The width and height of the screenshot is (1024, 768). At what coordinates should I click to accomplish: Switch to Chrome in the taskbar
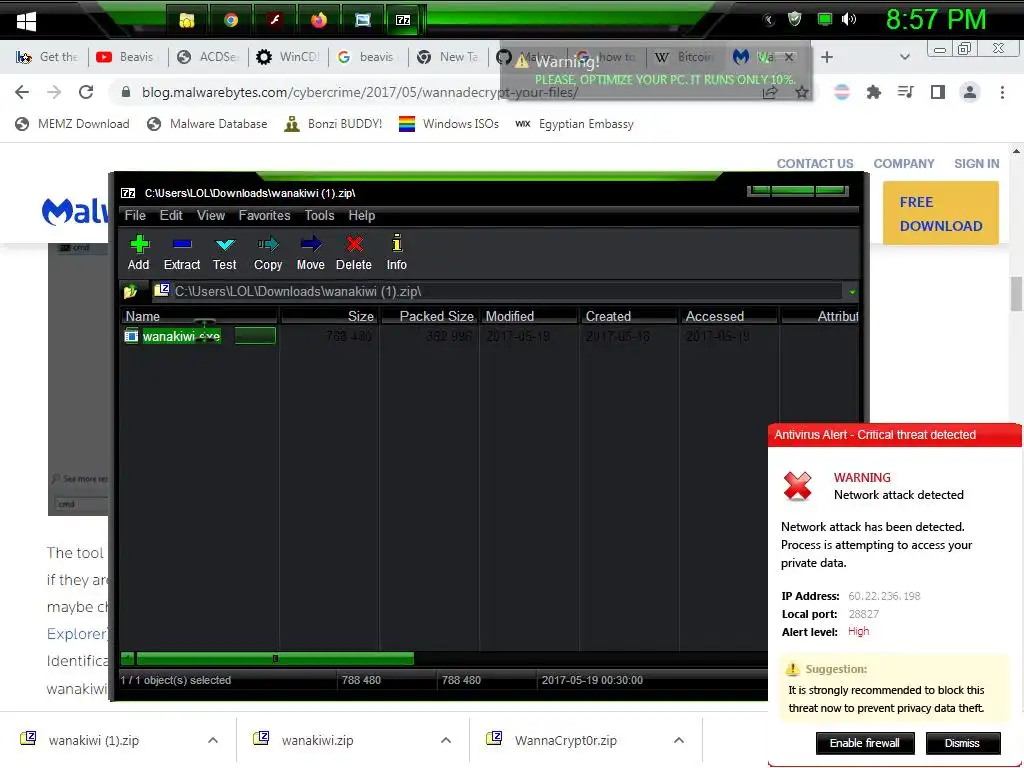[231, 20]
